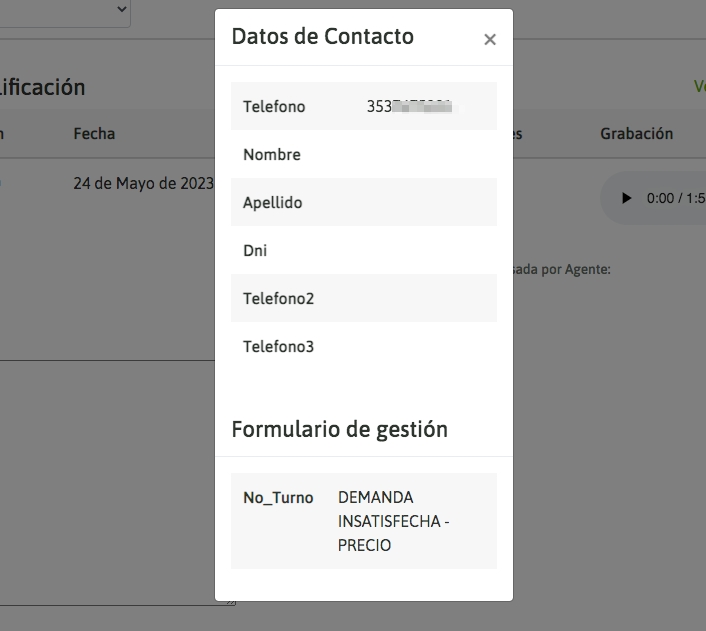Select the Telefono row in the dialog
This screenshot has width=706, height=631.
pos(274,106)
